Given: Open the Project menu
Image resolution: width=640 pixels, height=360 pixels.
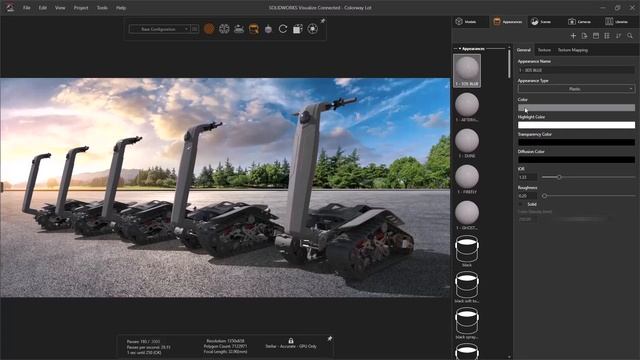Looking at the screenshot, I should (x=81, y=8).
